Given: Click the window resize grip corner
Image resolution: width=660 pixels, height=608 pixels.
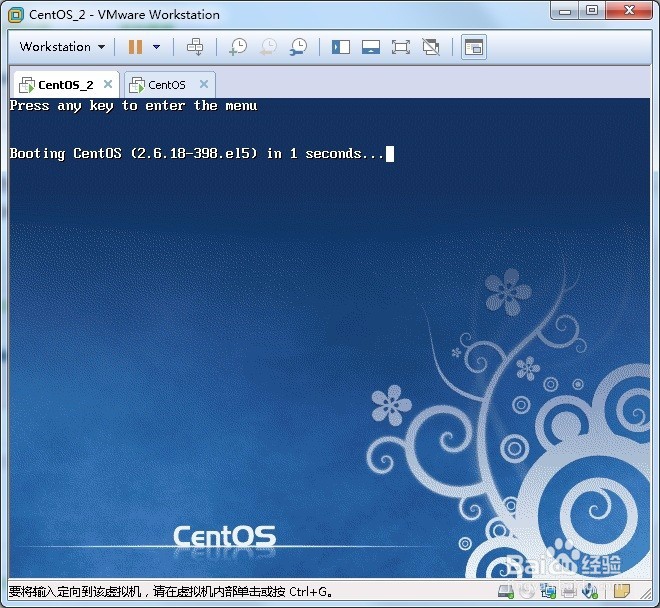Looking at the screenshot, I should [646, 593].
